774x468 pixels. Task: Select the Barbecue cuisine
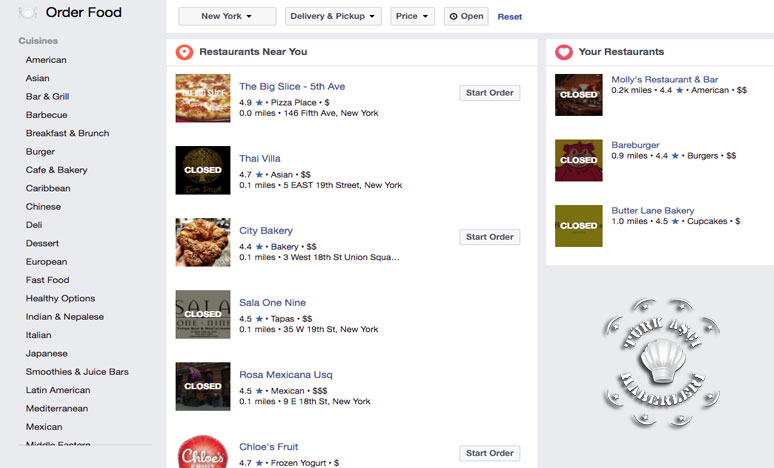pyautogui.click(x=46, y=115)
